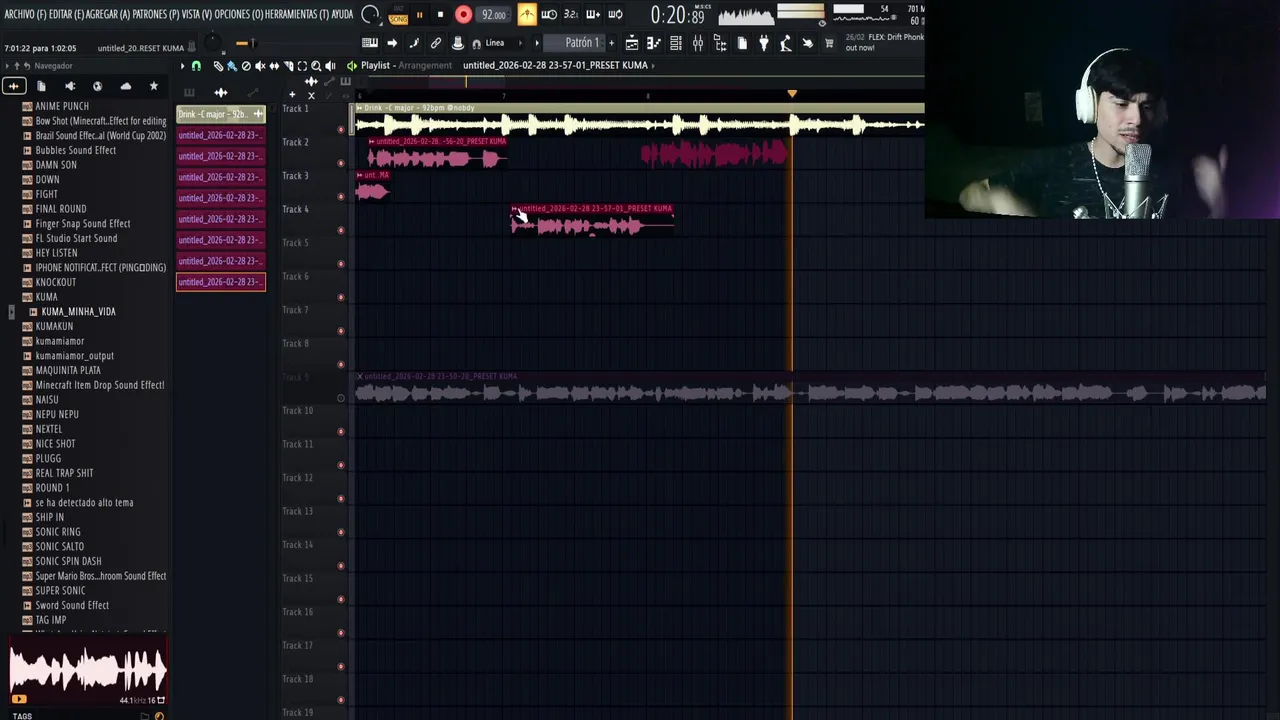This screenshot has height=720, width=1280.
Task: Select the Slice tool in playlist toolbar
Action: (289, 66)
